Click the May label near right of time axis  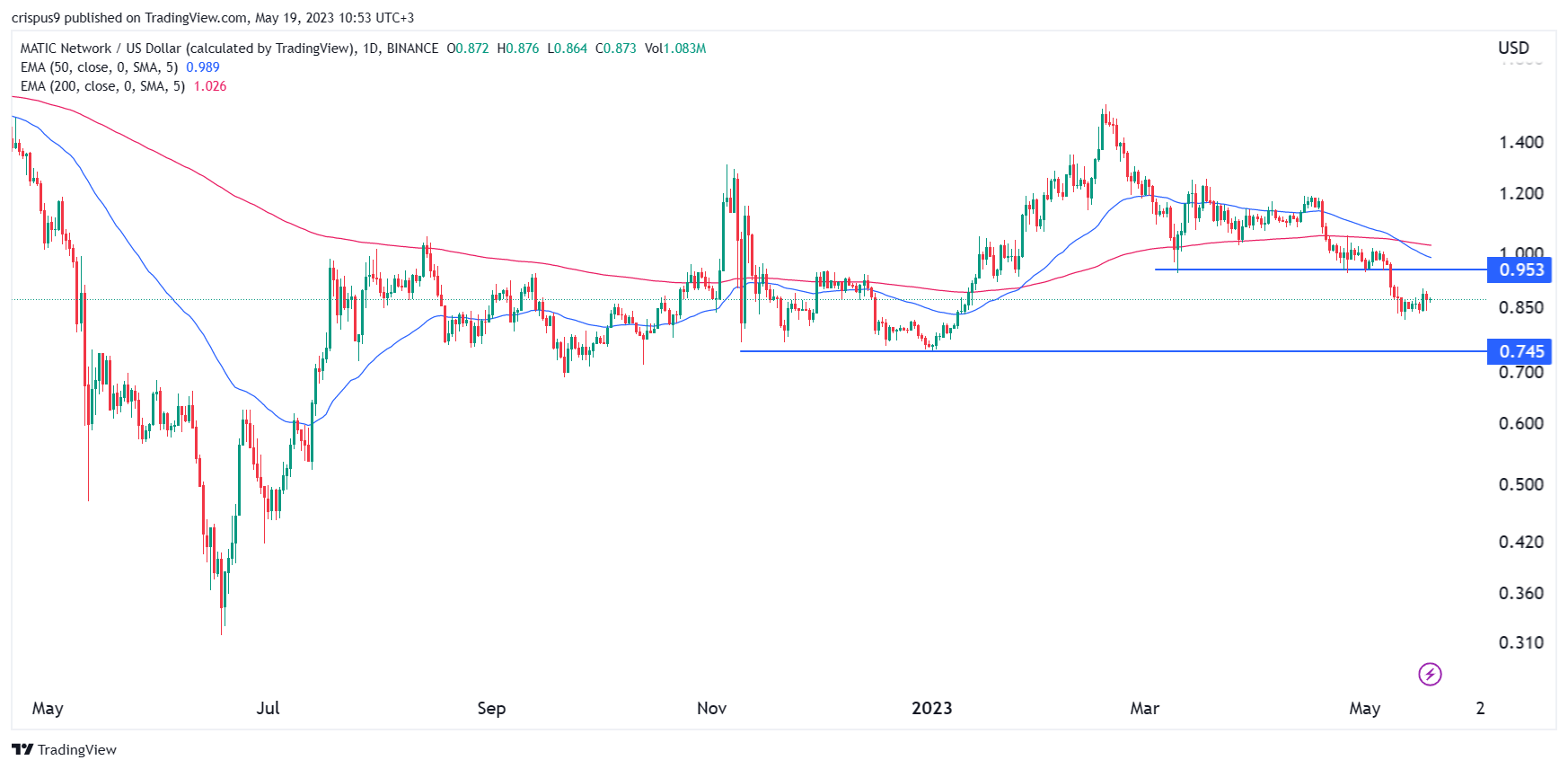pyautogui.click(x=1364, y=709)
